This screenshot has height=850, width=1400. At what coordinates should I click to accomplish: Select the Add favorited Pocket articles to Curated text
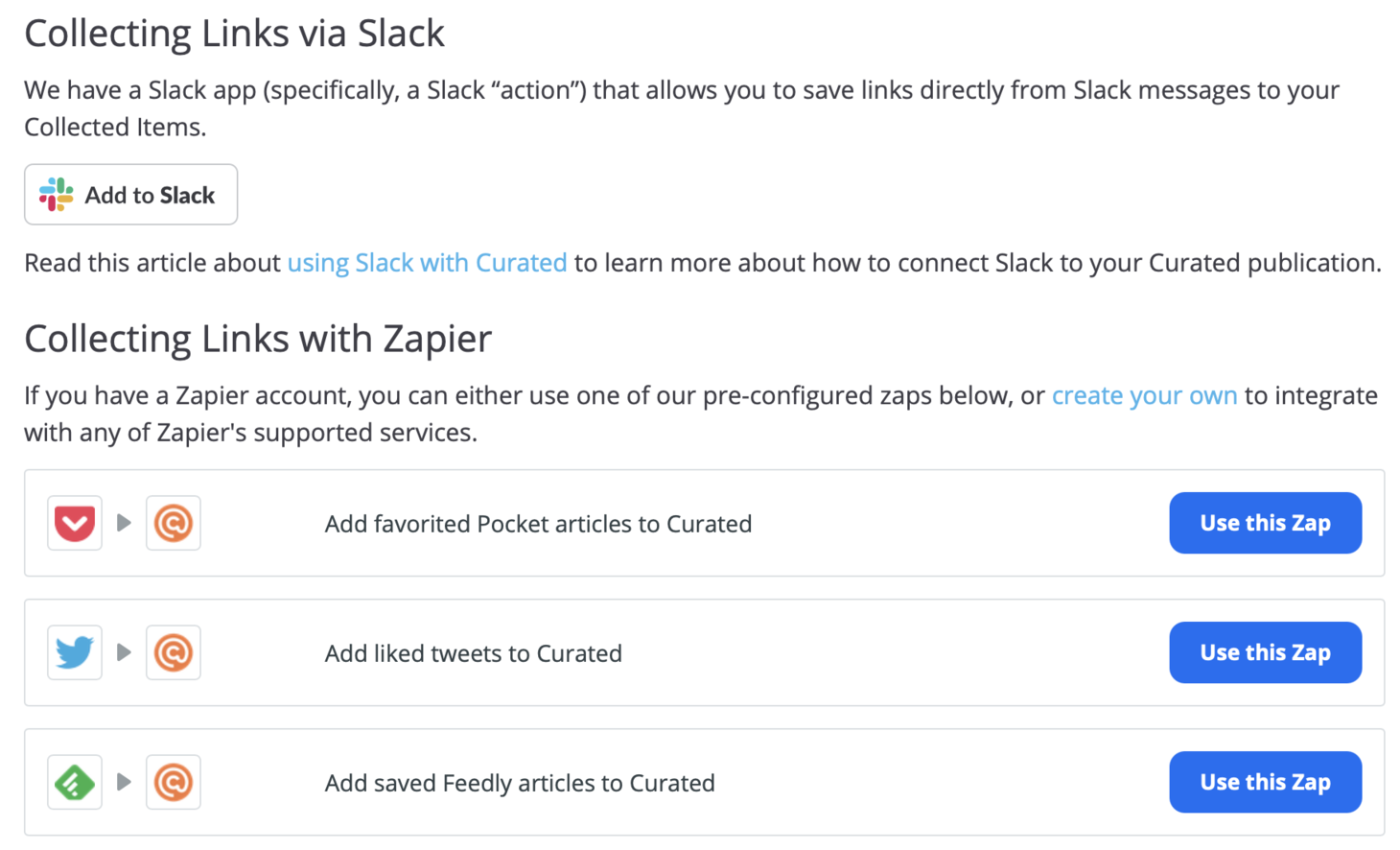pos(538,524)
